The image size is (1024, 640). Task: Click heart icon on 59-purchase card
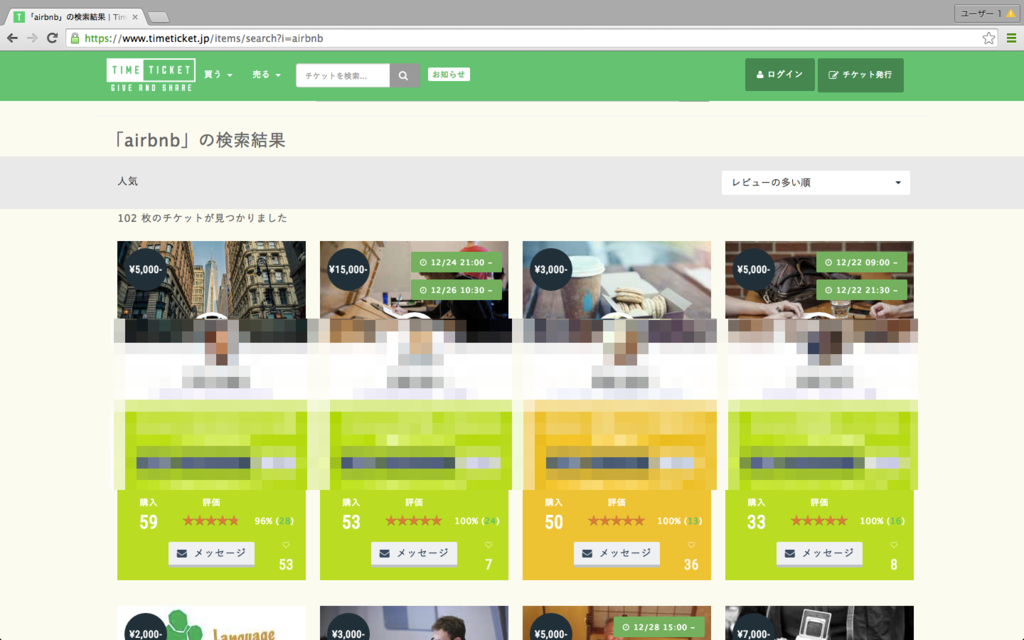tap(285, 545)
